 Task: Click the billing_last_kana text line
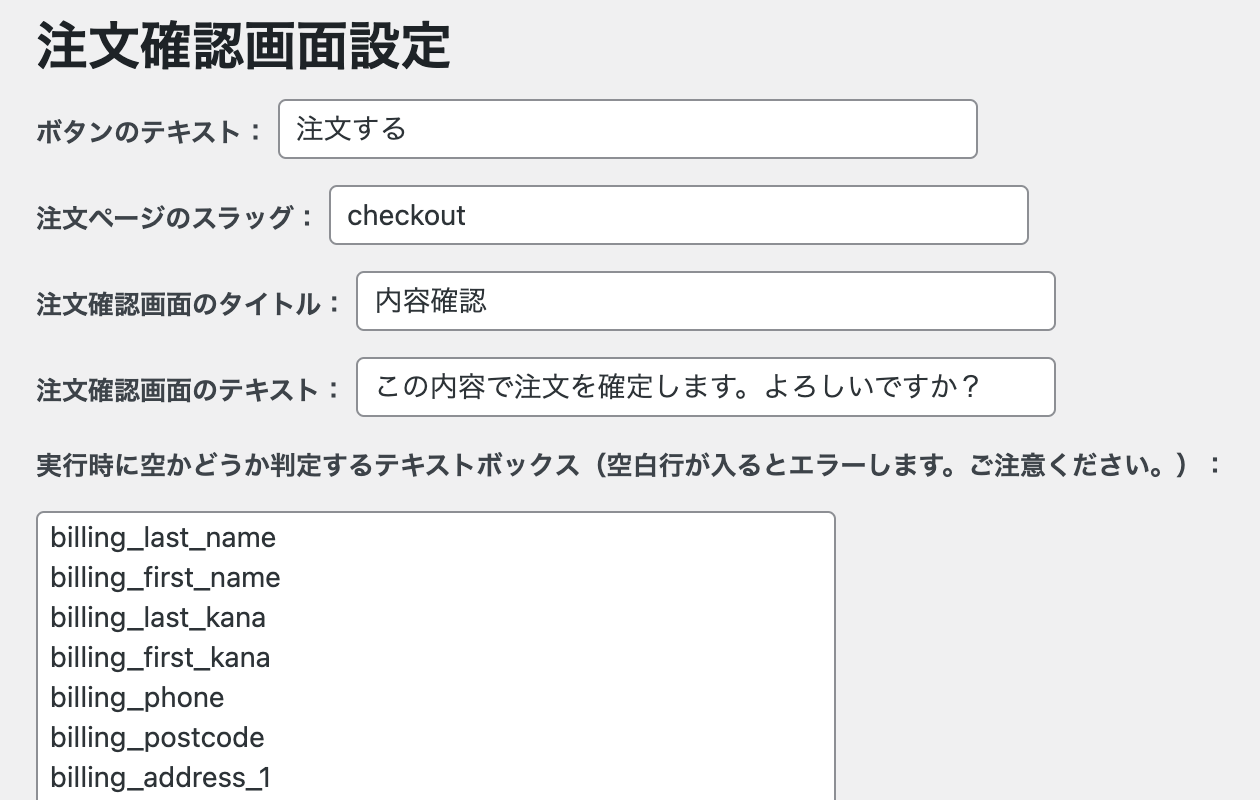pos(157,617)
